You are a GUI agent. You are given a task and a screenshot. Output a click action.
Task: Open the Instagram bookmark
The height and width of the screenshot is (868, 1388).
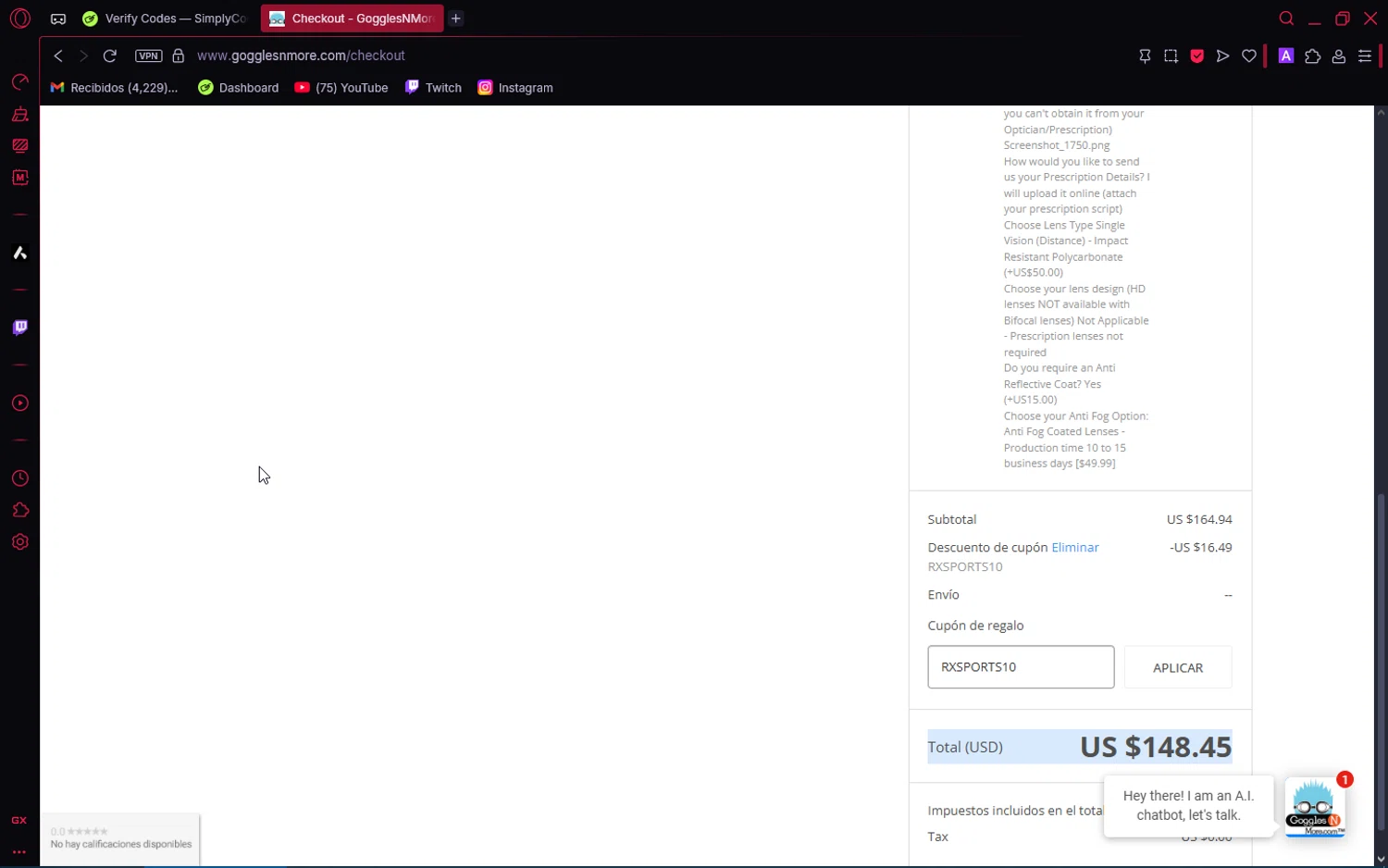(515, 88)
